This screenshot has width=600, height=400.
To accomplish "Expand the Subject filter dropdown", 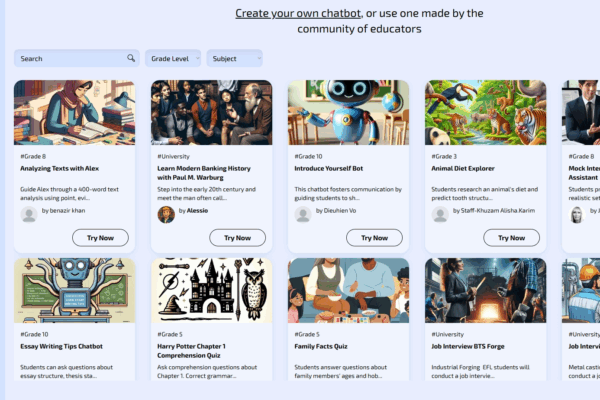I will [235, 59].
